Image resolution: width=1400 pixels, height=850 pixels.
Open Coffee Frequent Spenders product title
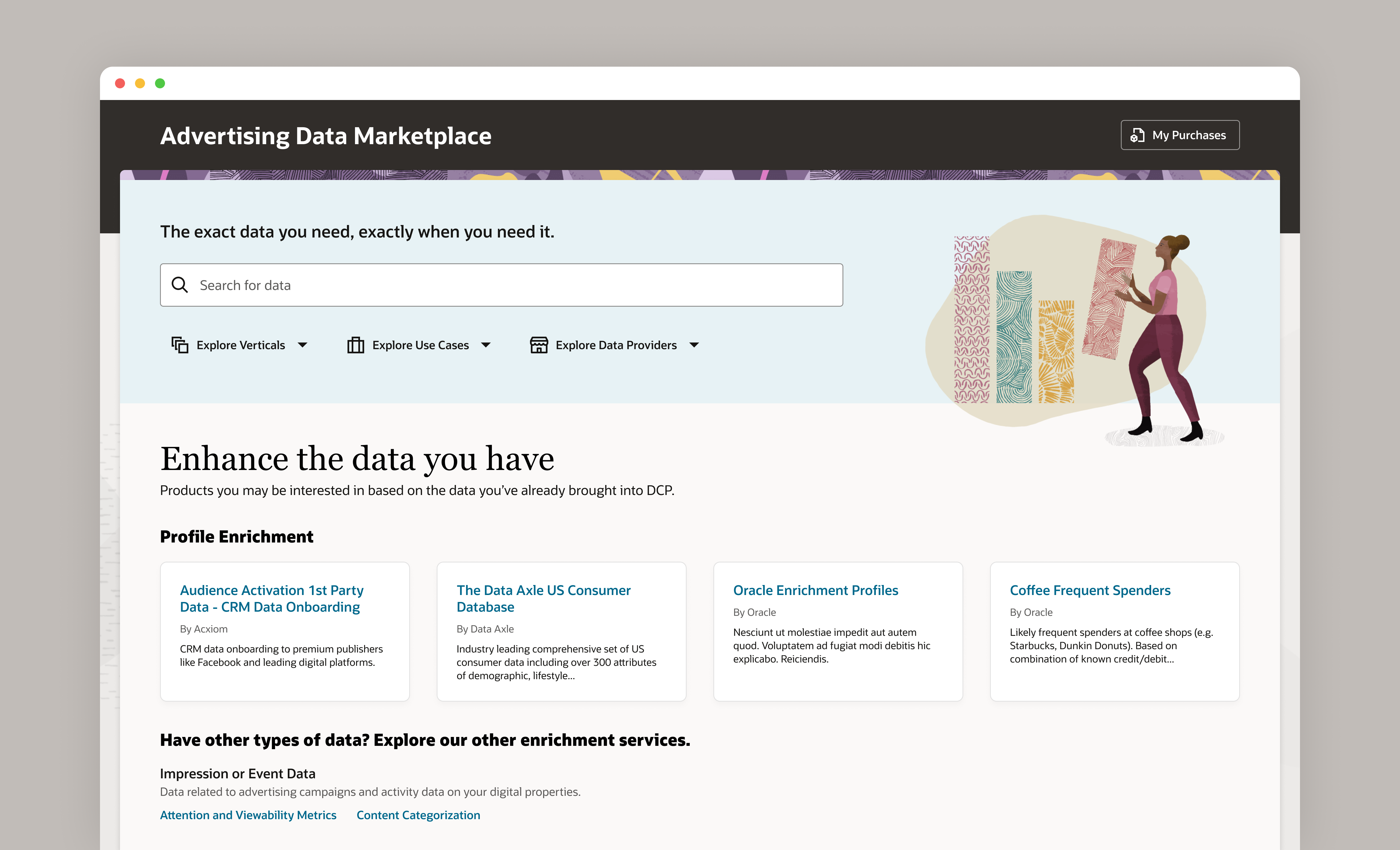pyautogui.click(x=1090, y=590)
